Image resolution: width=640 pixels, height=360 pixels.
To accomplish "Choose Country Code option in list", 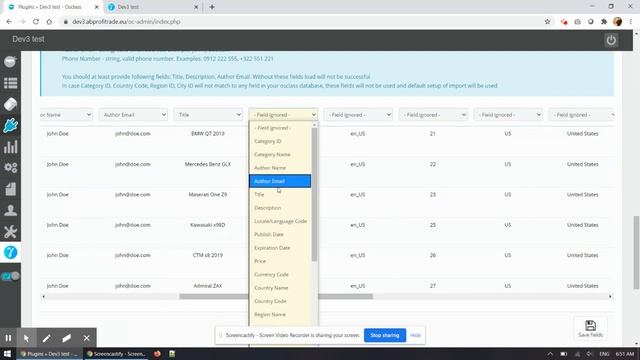I will click(280, 301).
